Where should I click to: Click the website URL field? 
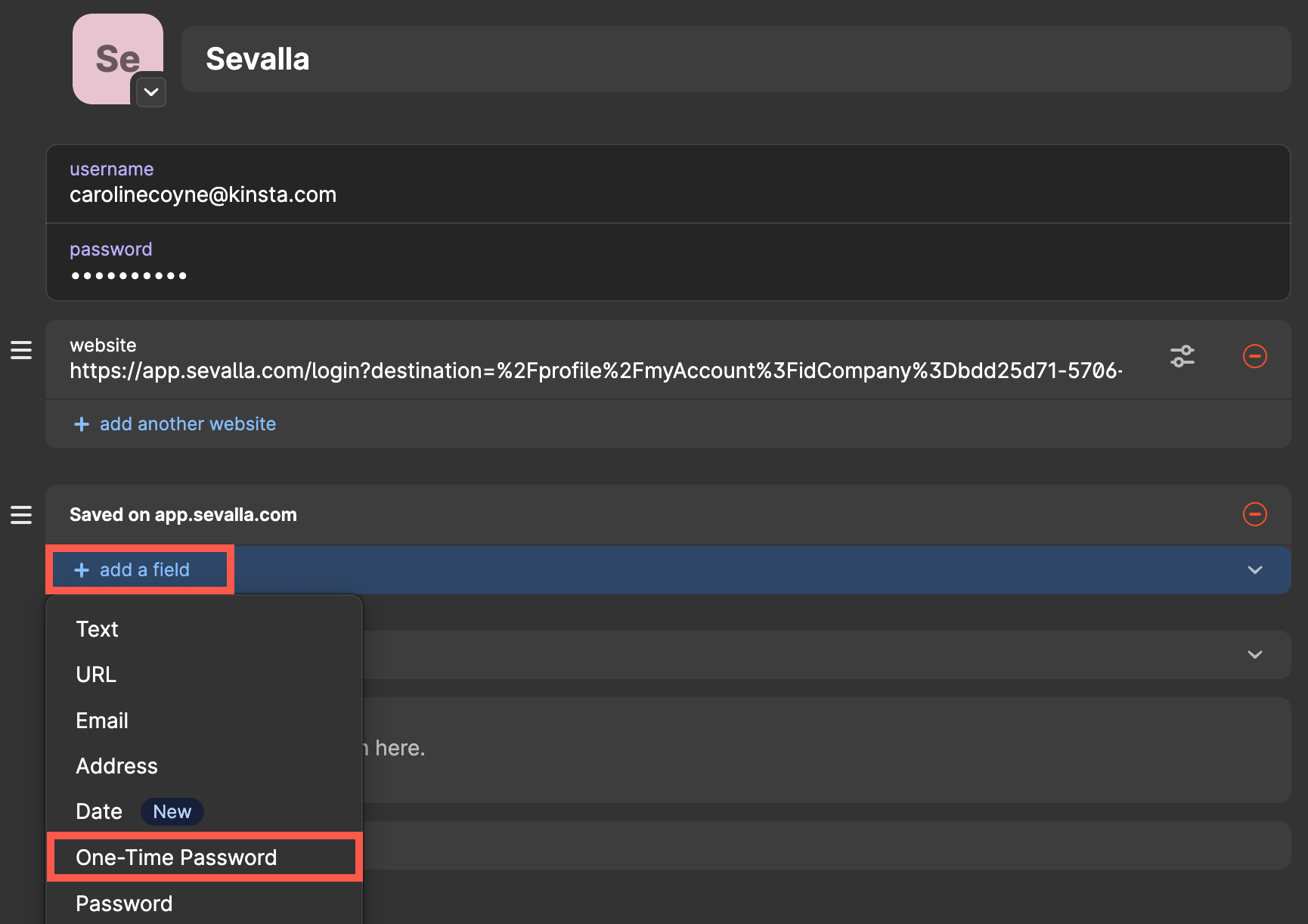[x=596, y=359]
